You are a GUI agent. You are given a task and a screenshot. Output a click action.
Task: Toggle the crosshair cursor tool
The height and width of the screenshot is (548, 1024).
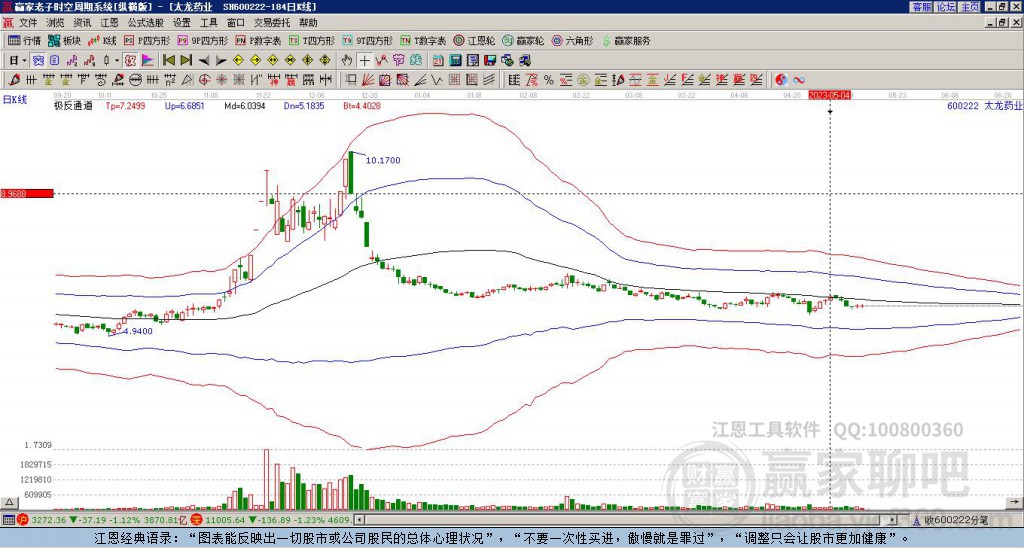[x=364, y=61]
